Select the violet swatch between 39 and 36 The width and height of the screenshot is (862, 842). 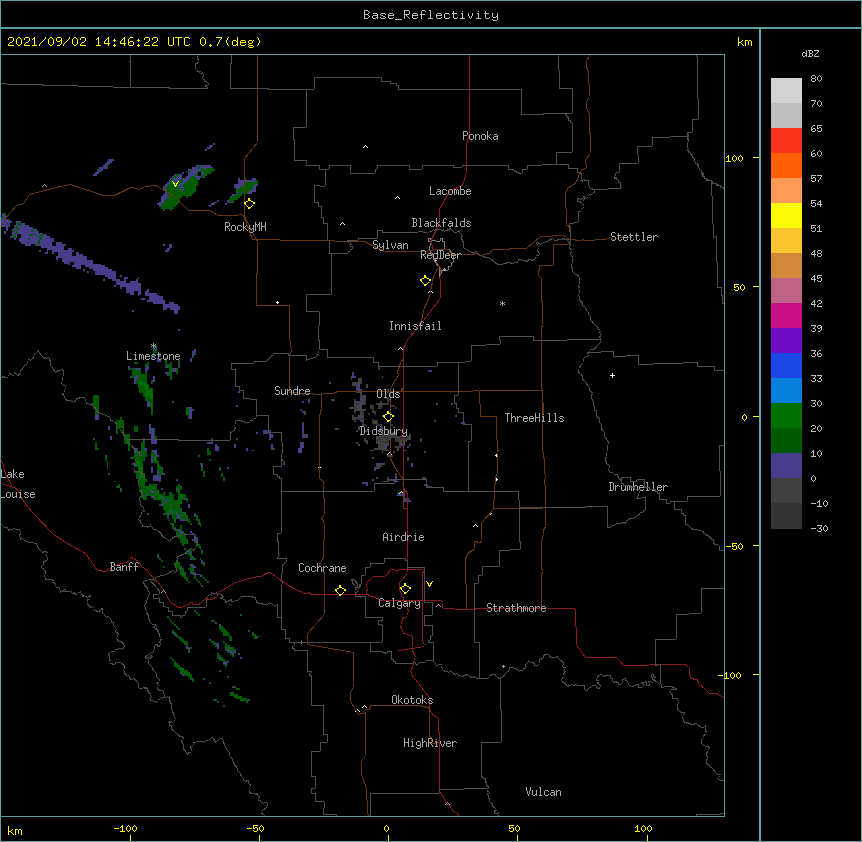click(x=786, y=341)
